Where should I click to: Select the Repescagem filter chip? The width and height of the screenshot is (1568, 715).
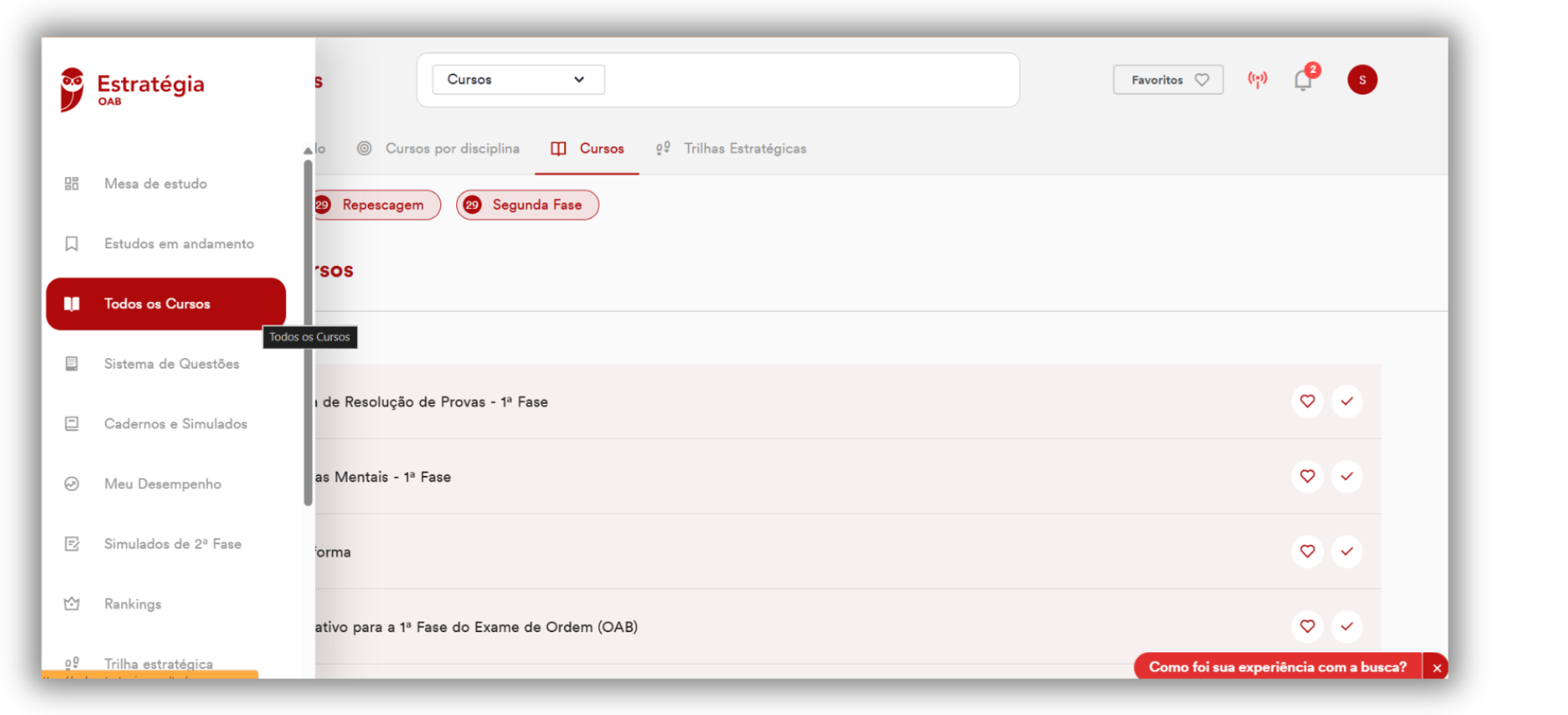tap(378, 205)
